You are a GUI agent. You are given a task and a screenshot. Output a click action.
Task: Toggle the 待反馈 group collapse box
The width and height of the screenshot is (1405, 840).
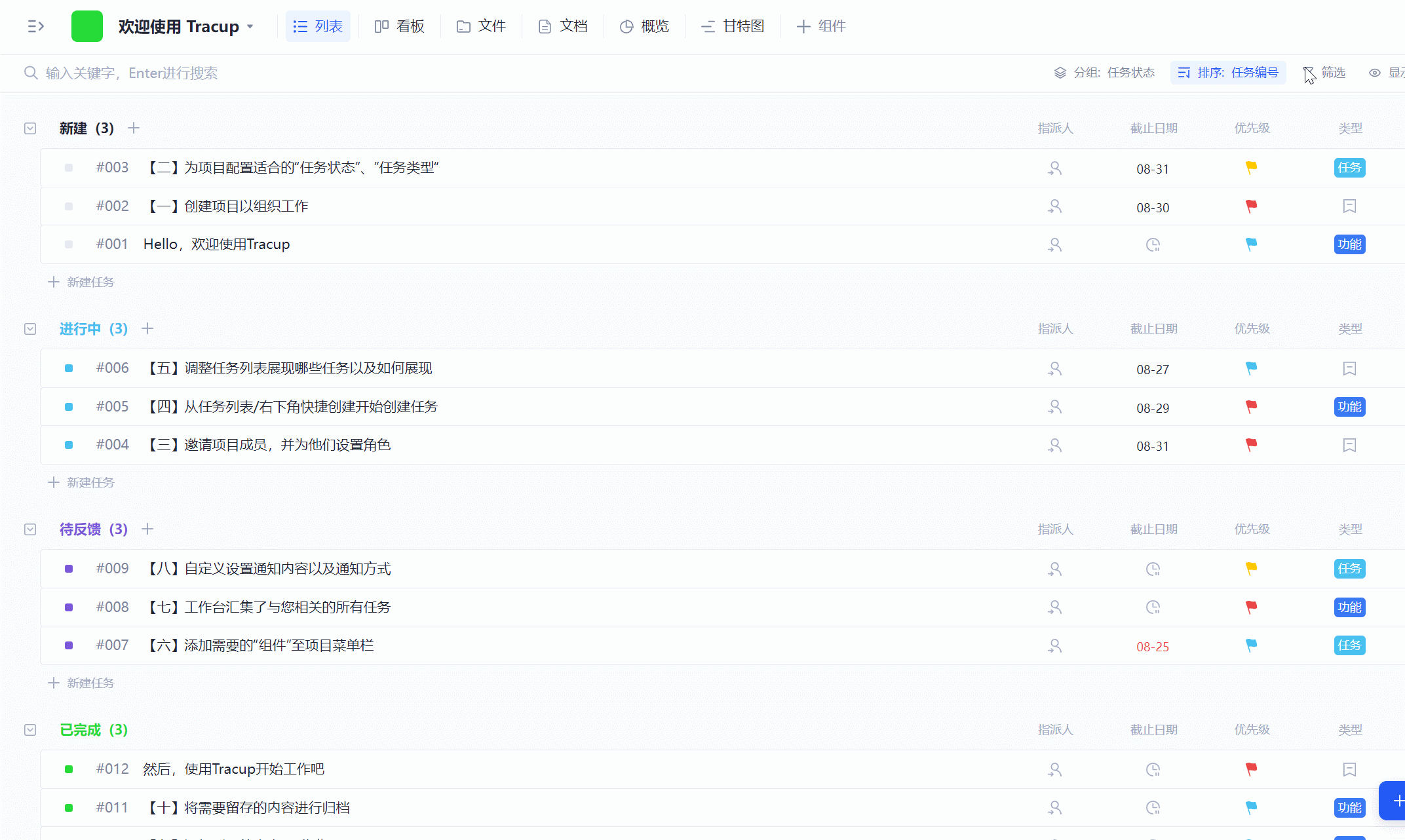(30, 529)
